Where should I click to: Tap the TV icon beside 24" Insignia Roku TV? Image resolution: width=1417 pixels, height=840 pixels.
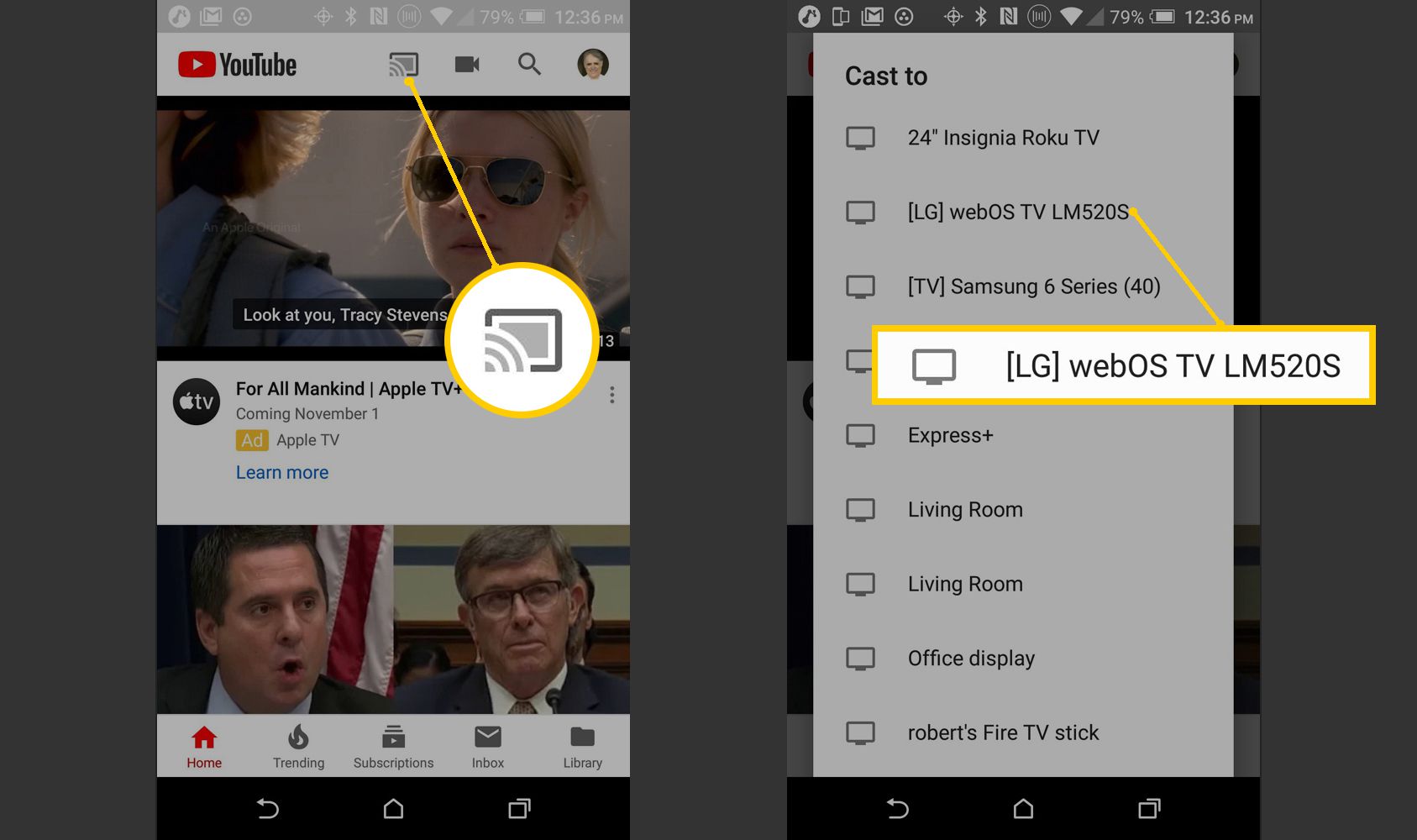[x=860, y=138]
